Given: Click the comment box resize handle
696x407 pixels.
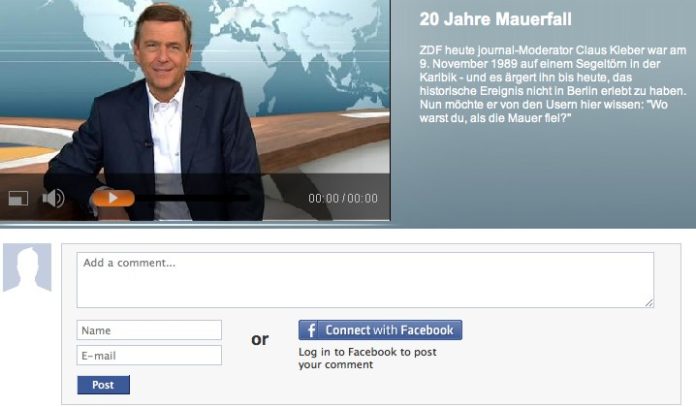Looking at the screenshot, I should click(648, 302).
